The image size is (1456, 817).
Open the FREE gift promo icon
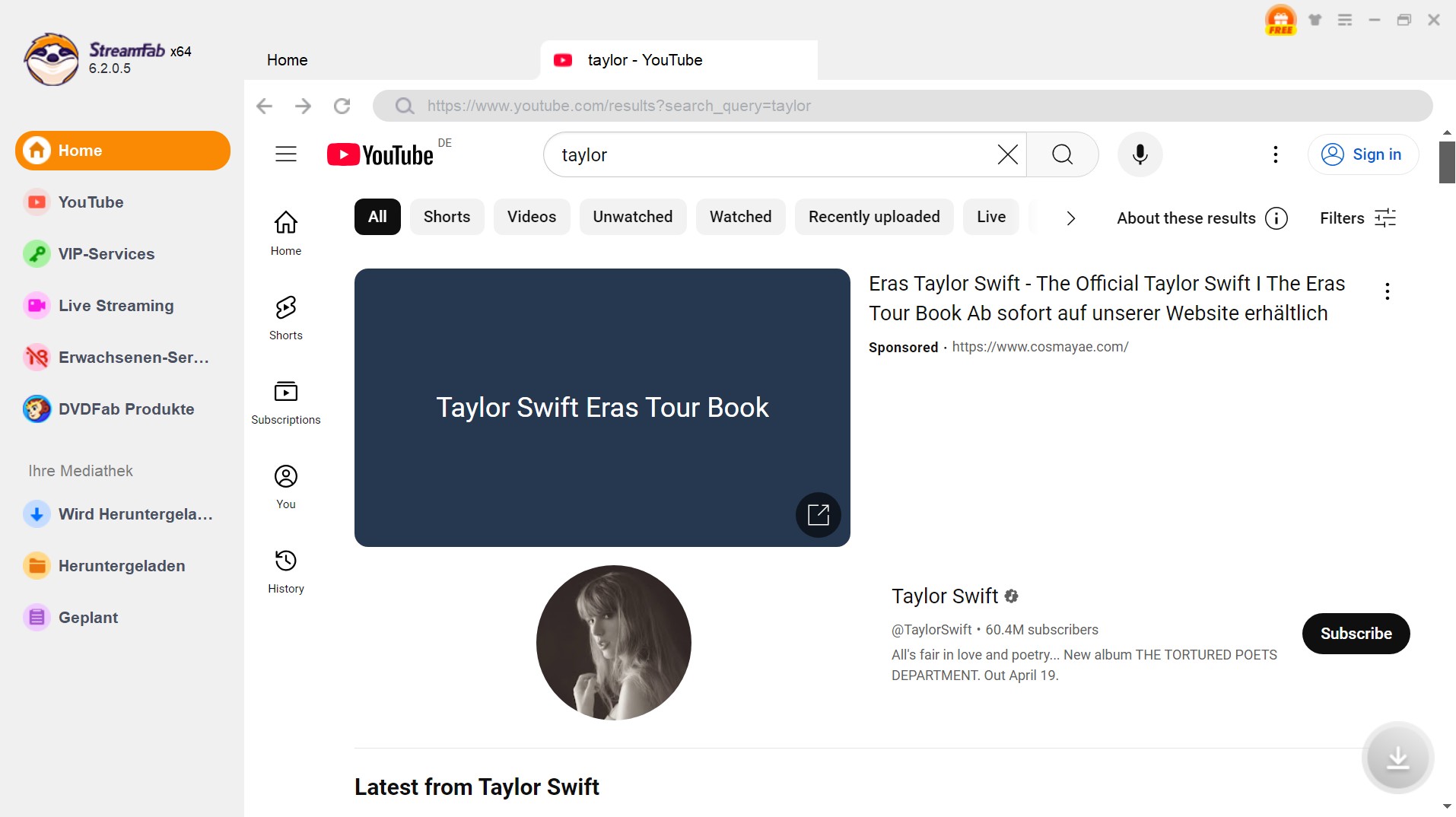click(x=1280, y=20)
